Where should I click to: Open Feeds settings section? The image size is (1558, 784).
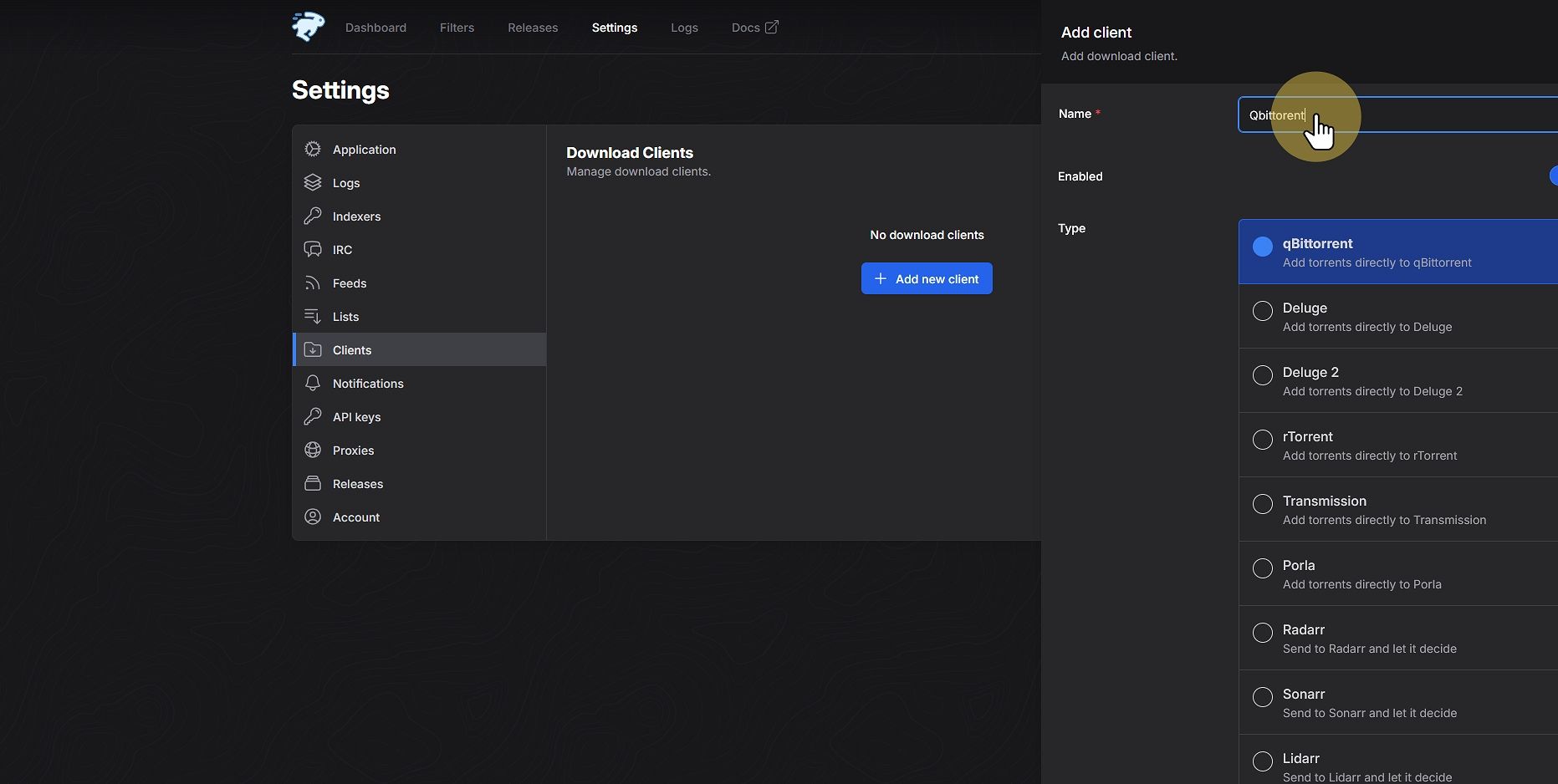(419, 283)
